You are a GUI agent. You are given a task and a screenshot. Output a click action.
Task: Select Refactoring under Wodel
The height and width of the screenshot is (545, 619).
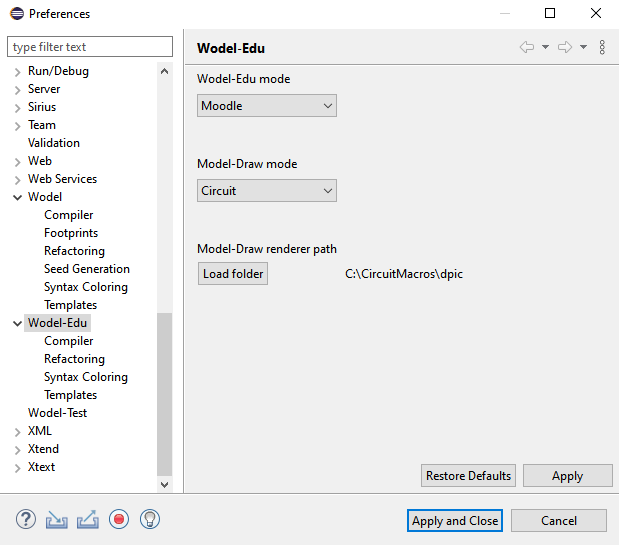pos(75,251)
